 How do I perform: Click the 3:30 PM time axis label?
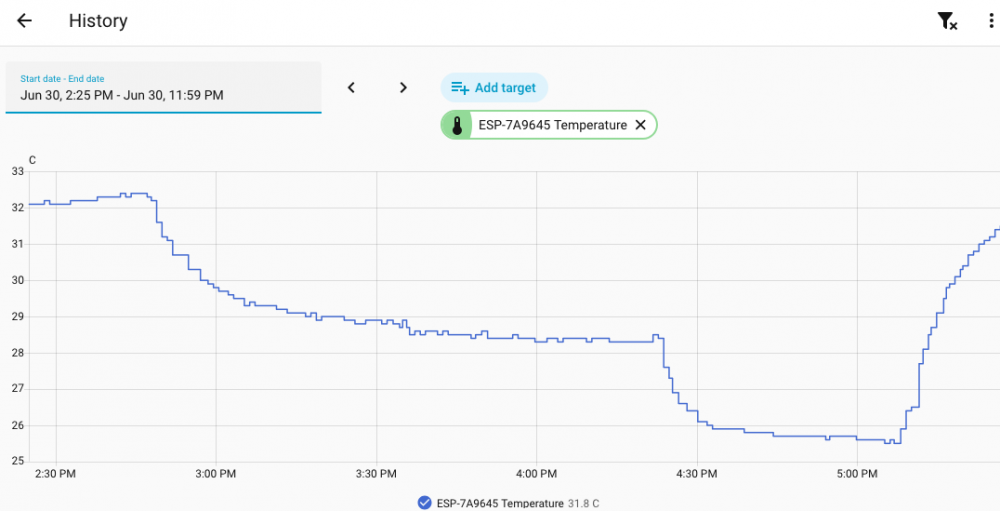tap(376, 474)
